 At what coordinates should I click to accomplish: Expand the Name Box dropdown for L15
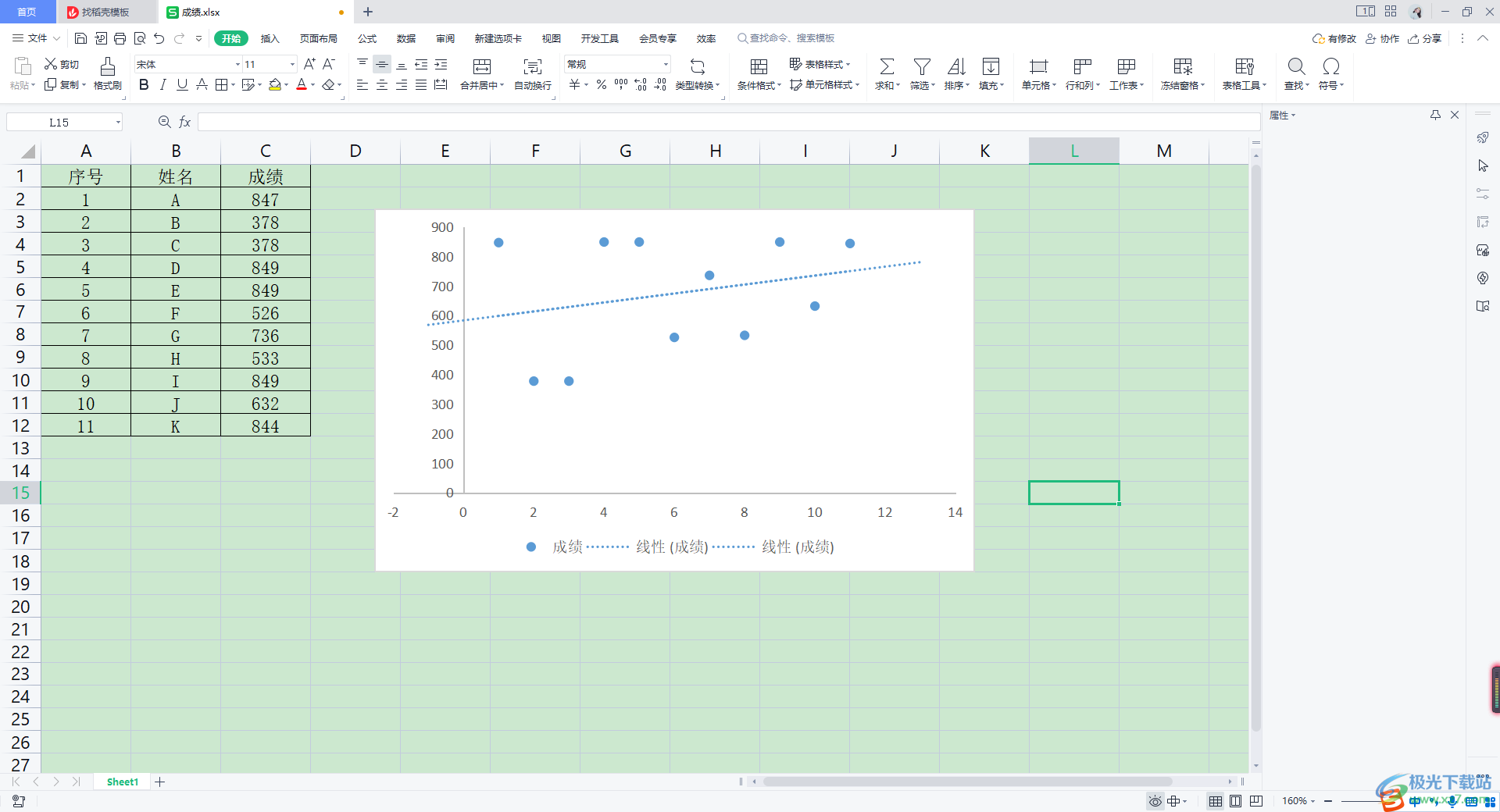tap(118, 122)
